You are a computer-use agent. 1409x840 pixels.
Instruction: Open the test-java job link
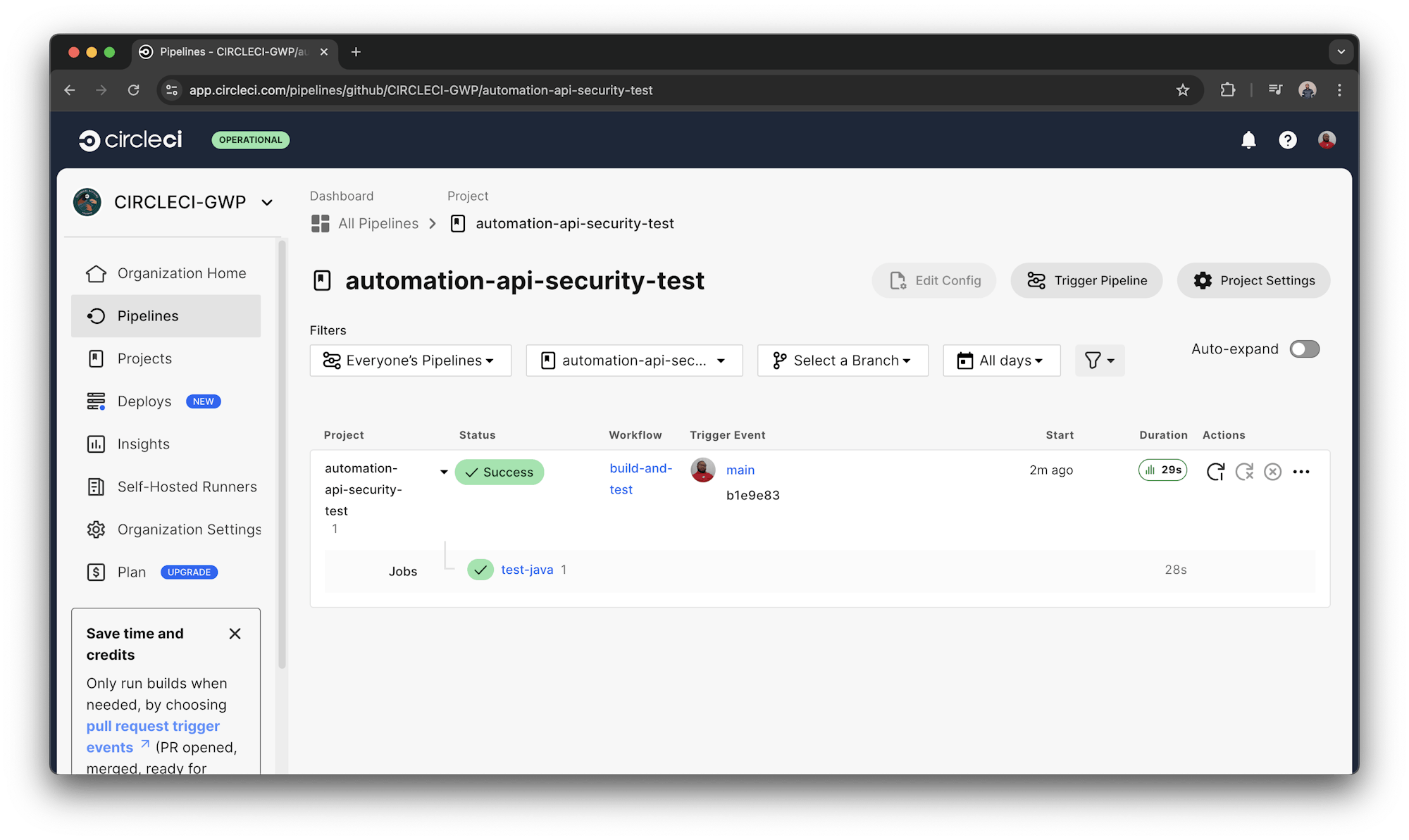tap(527, 570)
